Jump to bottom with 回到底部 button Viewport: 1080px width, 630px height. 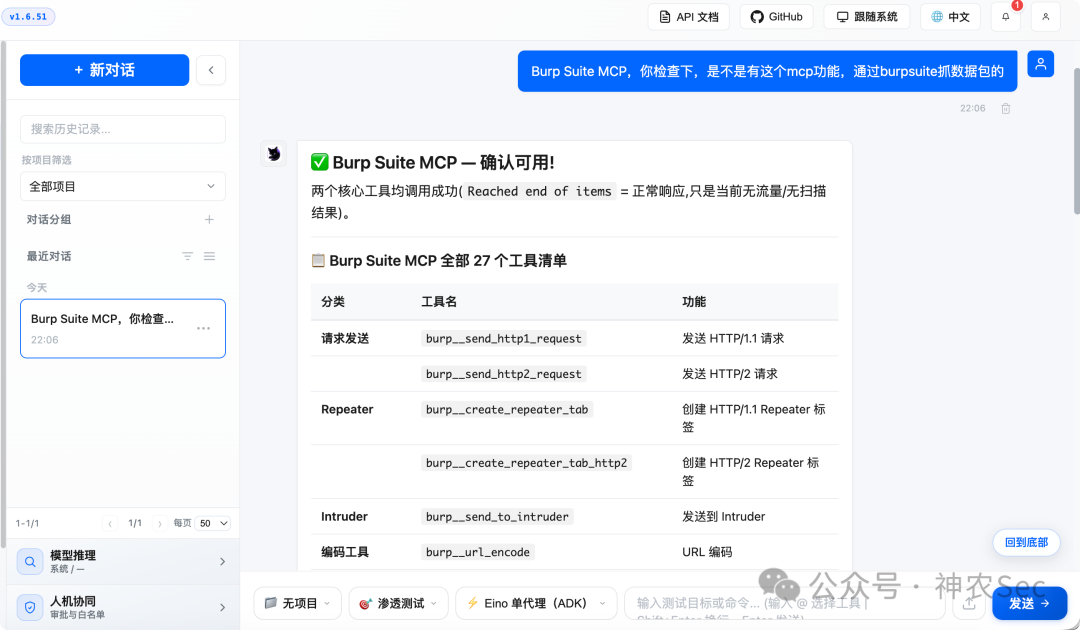tap(1026, 543)
